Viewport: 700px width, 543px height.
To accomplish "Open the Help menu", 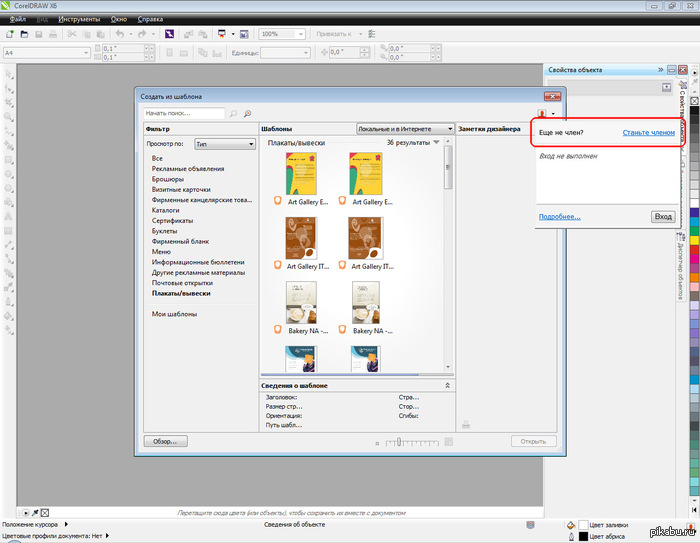I will pyautogui.click(x=150, y=19).
